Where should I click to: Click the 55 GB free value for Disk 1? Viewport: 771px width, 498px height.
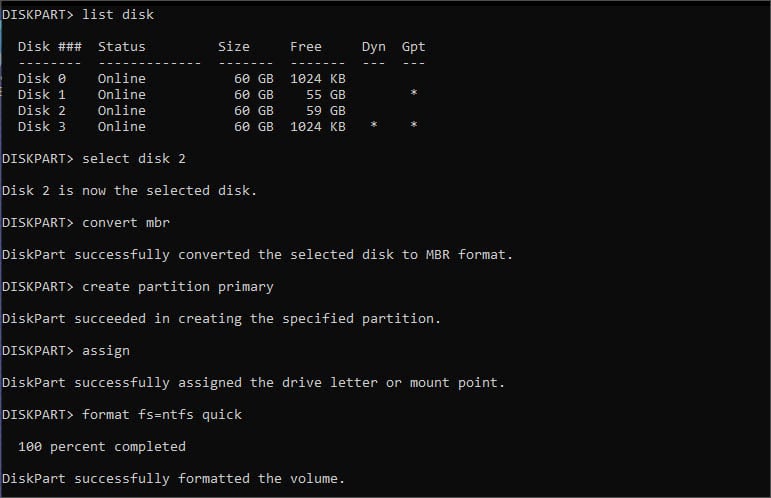click(326, 94)
